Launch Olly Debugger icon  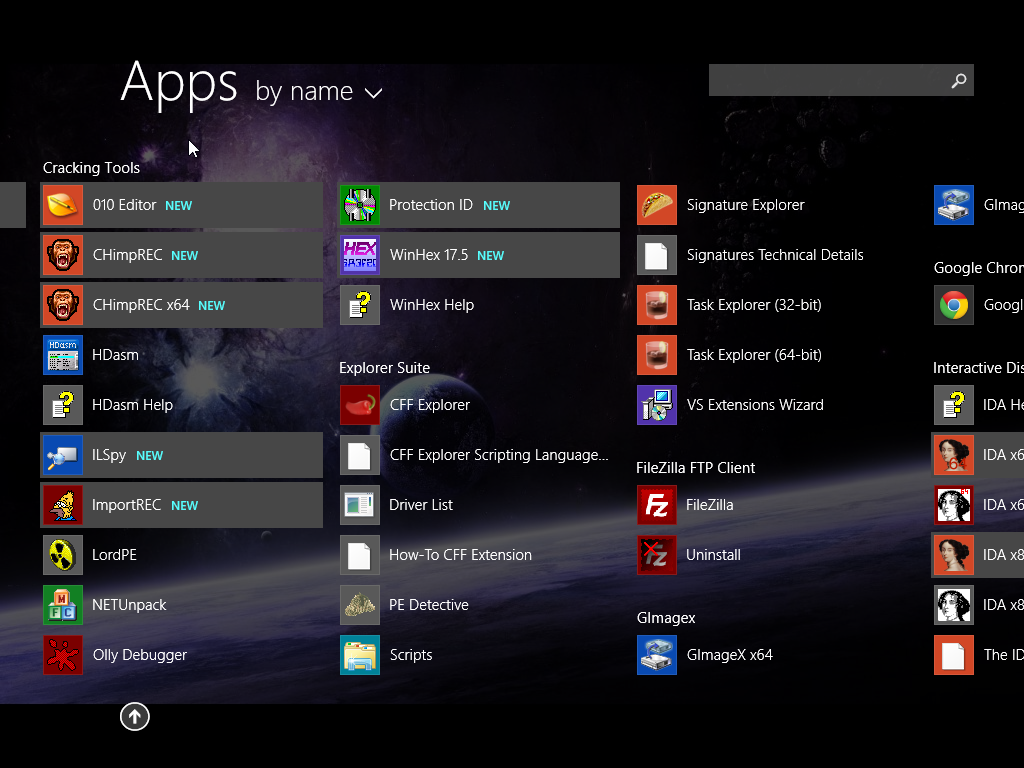(x=63, y=655)
